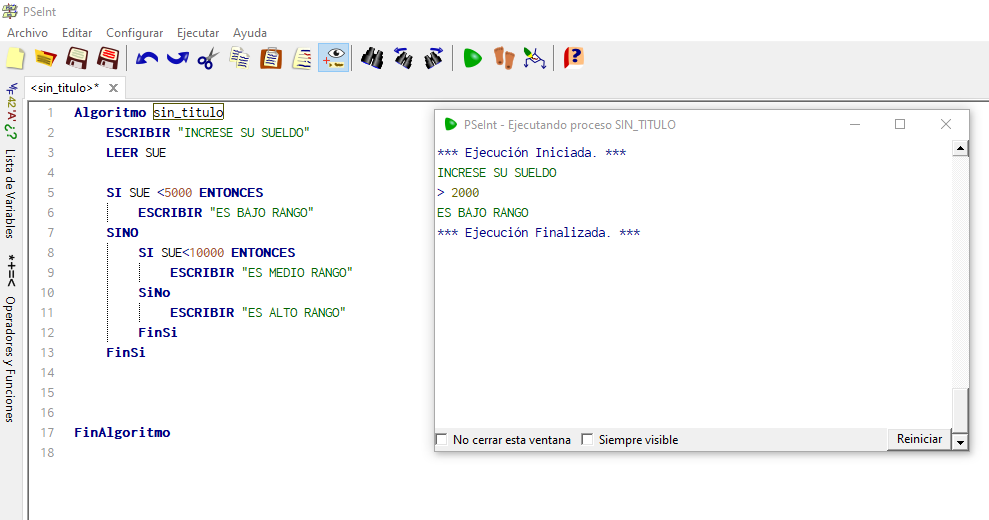989x520 pixels.
Task: Run the algorithm with the green play icon
Action: point(472,59)
